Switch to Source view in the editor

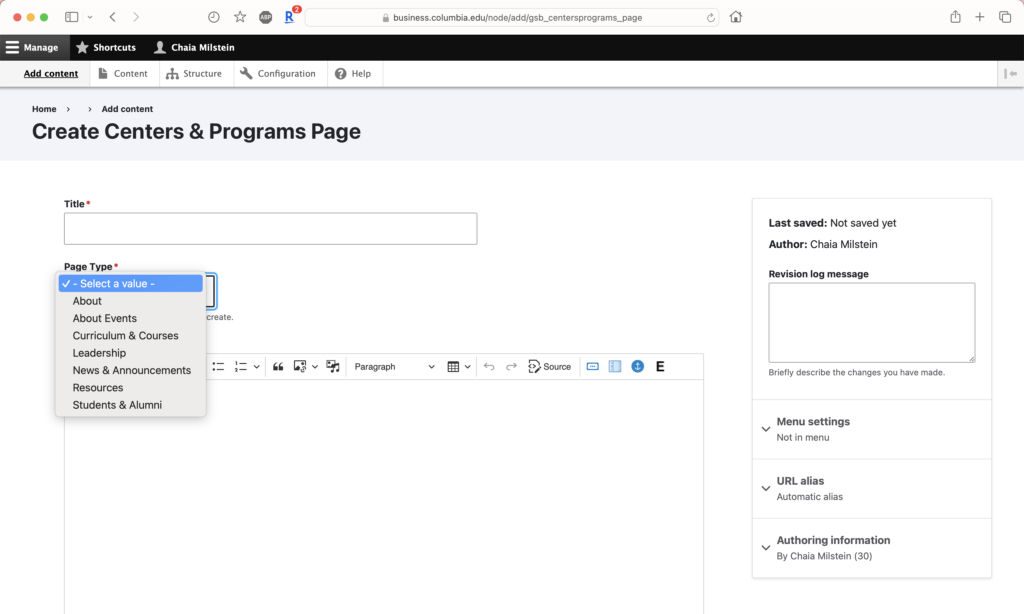pos(550,366)
